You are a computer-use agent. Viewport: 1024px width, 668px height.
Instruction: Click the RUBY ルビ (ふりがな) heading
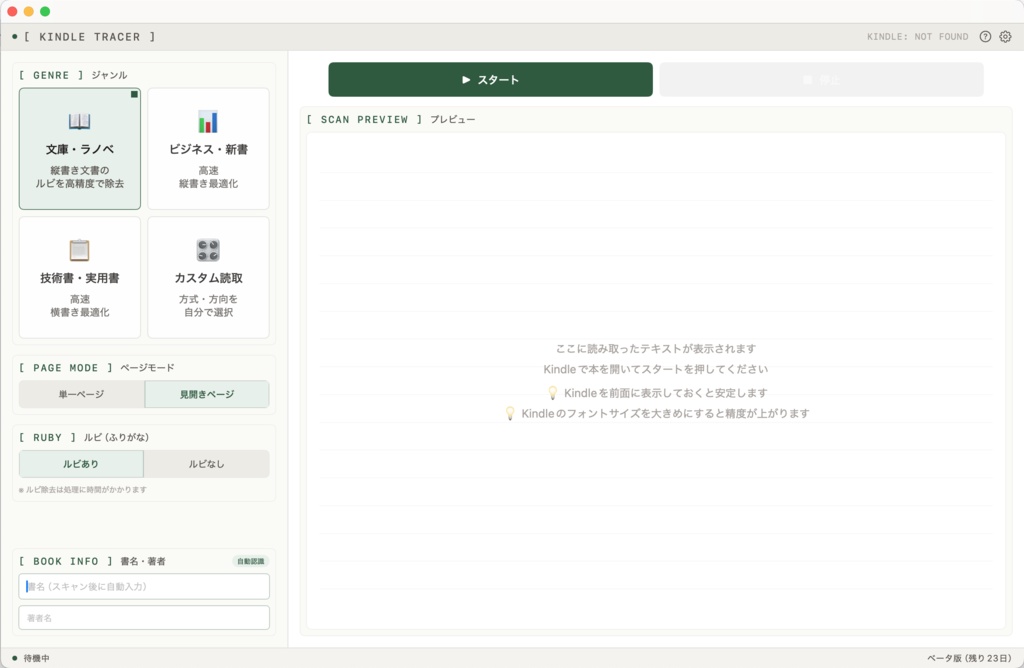tap(84, 437)
